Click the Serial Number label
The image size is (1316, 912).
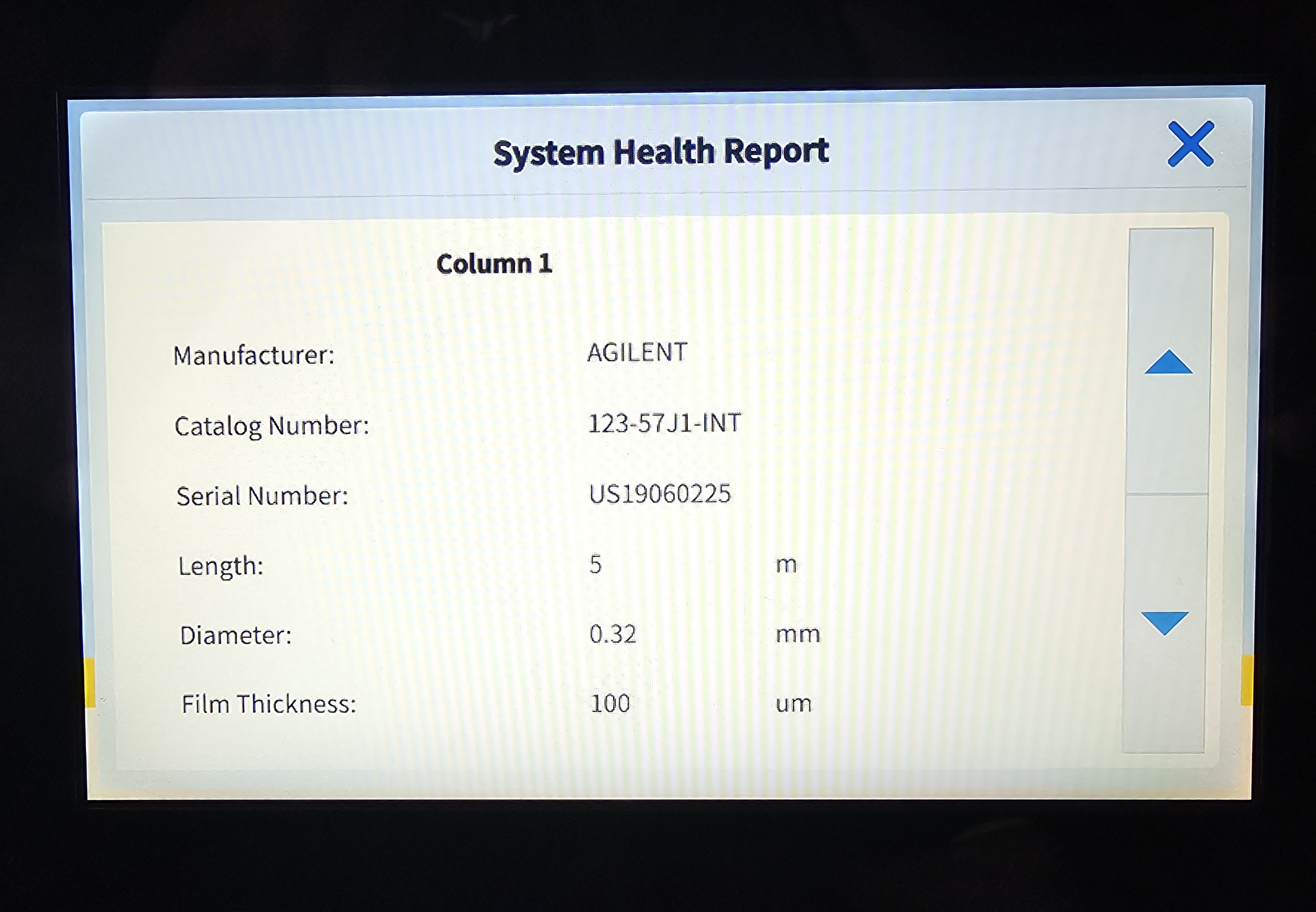262,496
